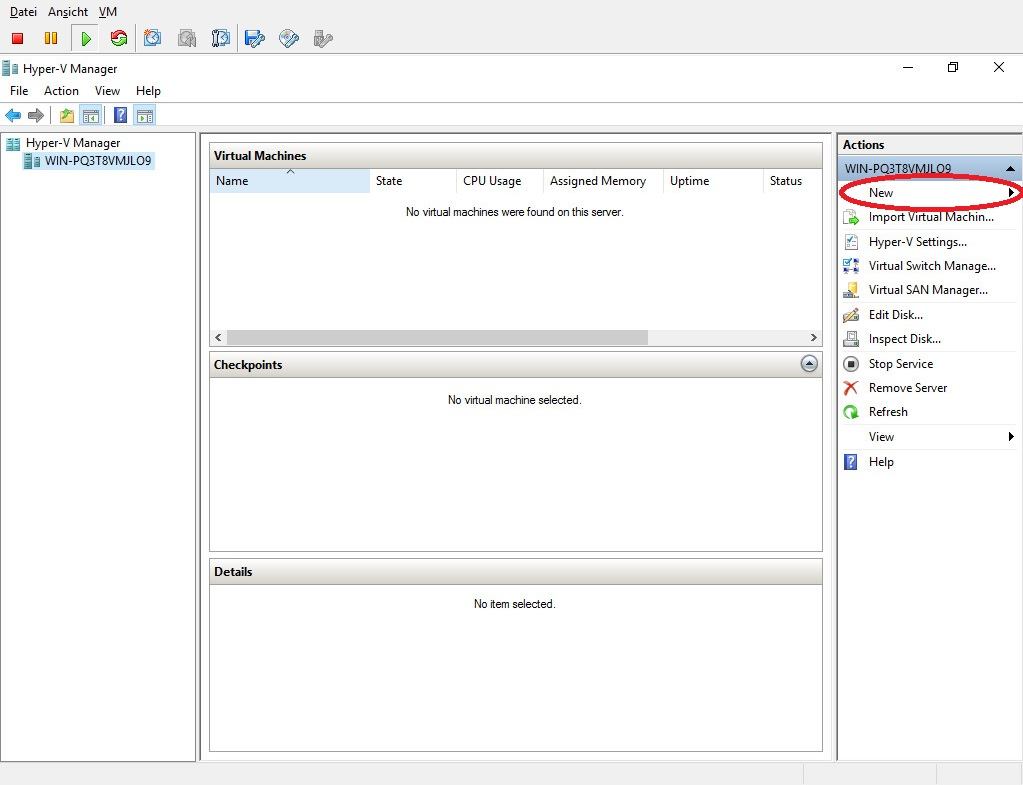
Task: Click Import Virtual Machine action link
Action: (931, 217)
